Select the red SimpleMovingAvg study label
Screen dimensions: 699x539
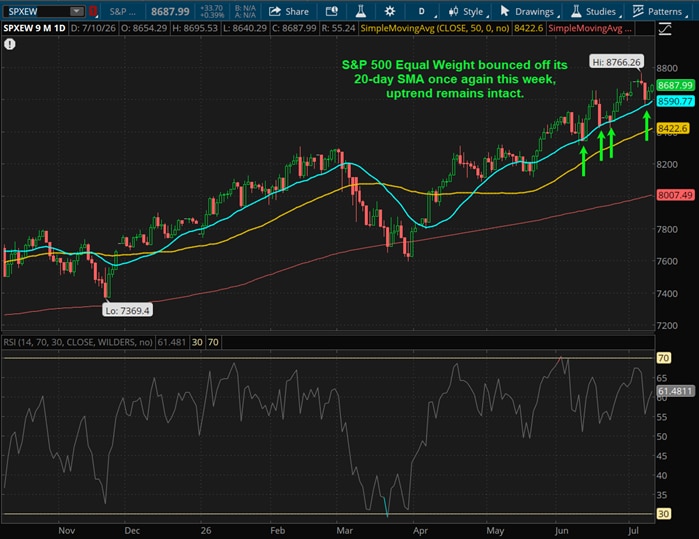click(x=589, y=29)
